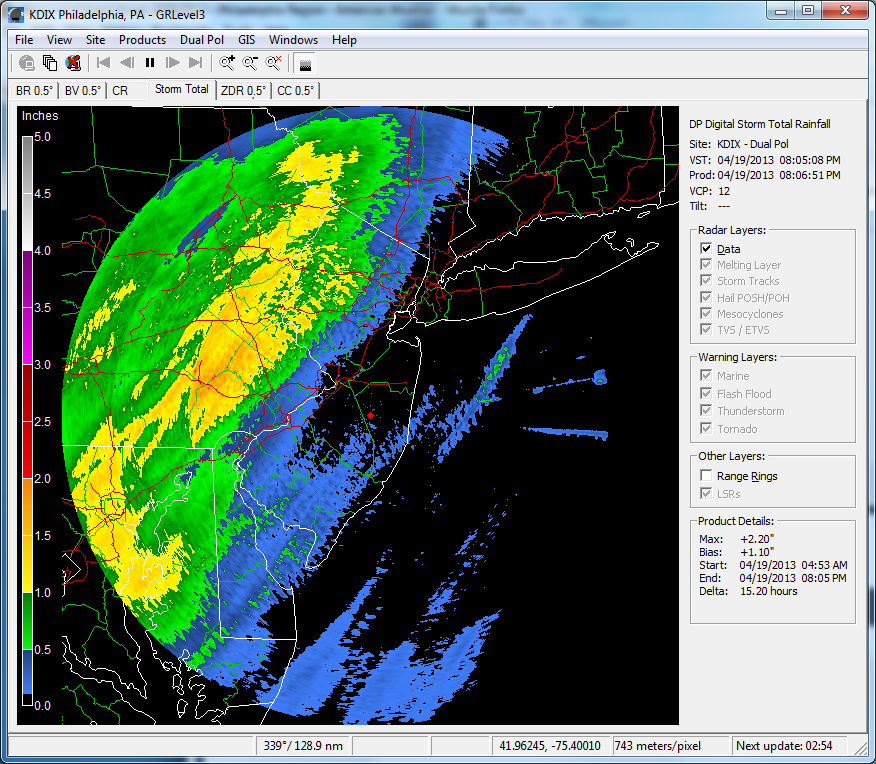Open the Help menu
The image size is (876, 764).
(x=344, y=40)
